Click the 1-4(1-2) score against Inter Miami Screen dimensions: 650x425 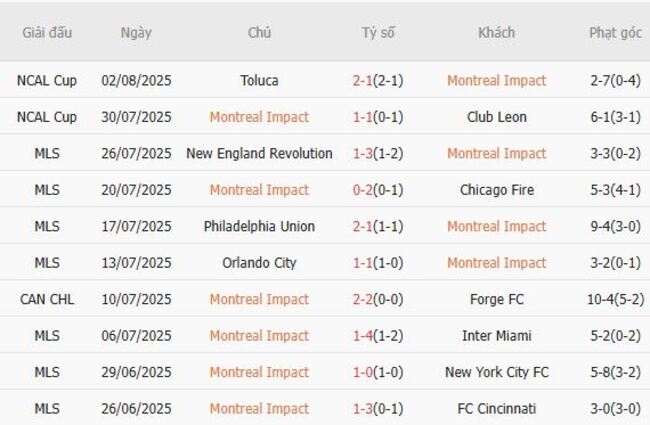[378, 336]
